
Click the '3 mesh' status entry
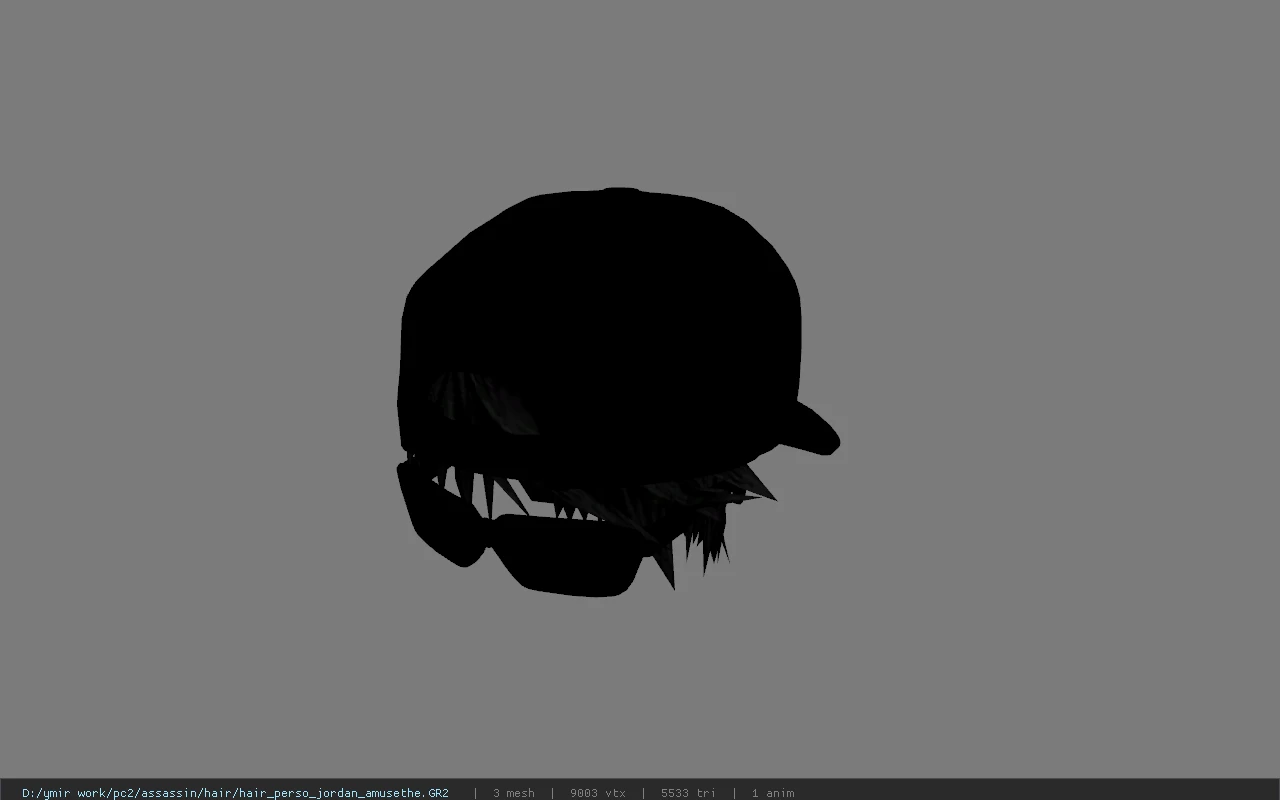pyautogui.click(x=514, y=793)
